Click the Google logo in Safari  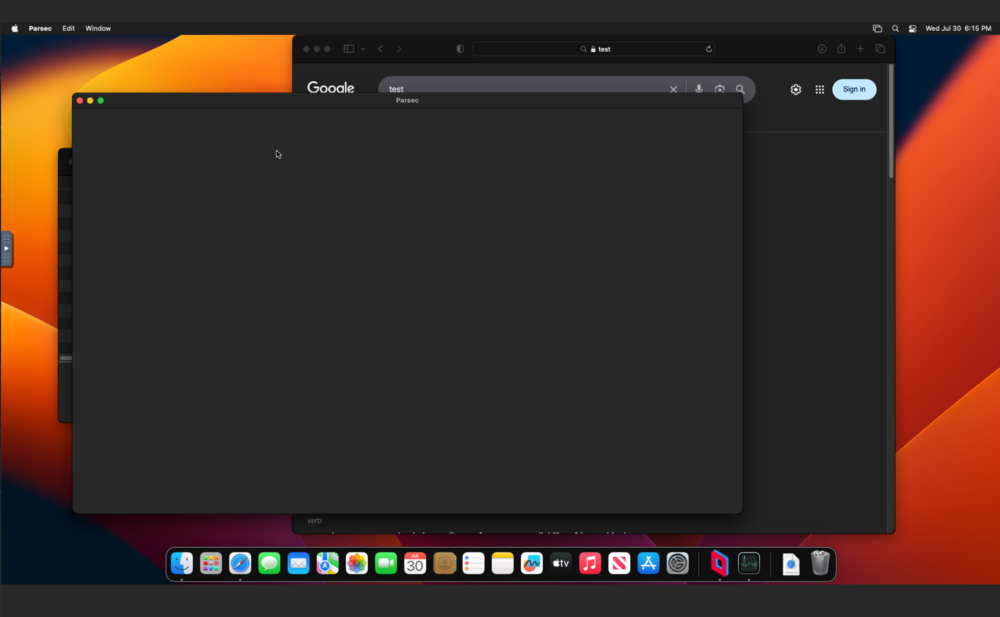point(330,88)
